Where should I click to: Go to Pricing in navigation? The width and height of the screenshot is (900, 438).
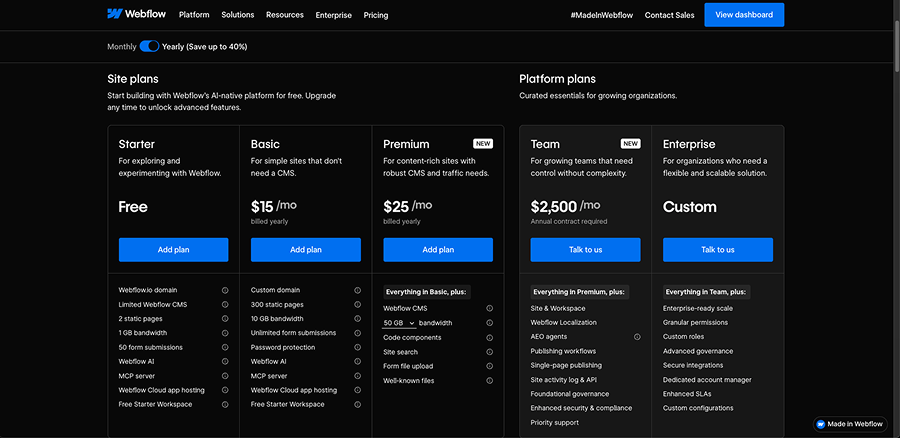tap(376, 15)
